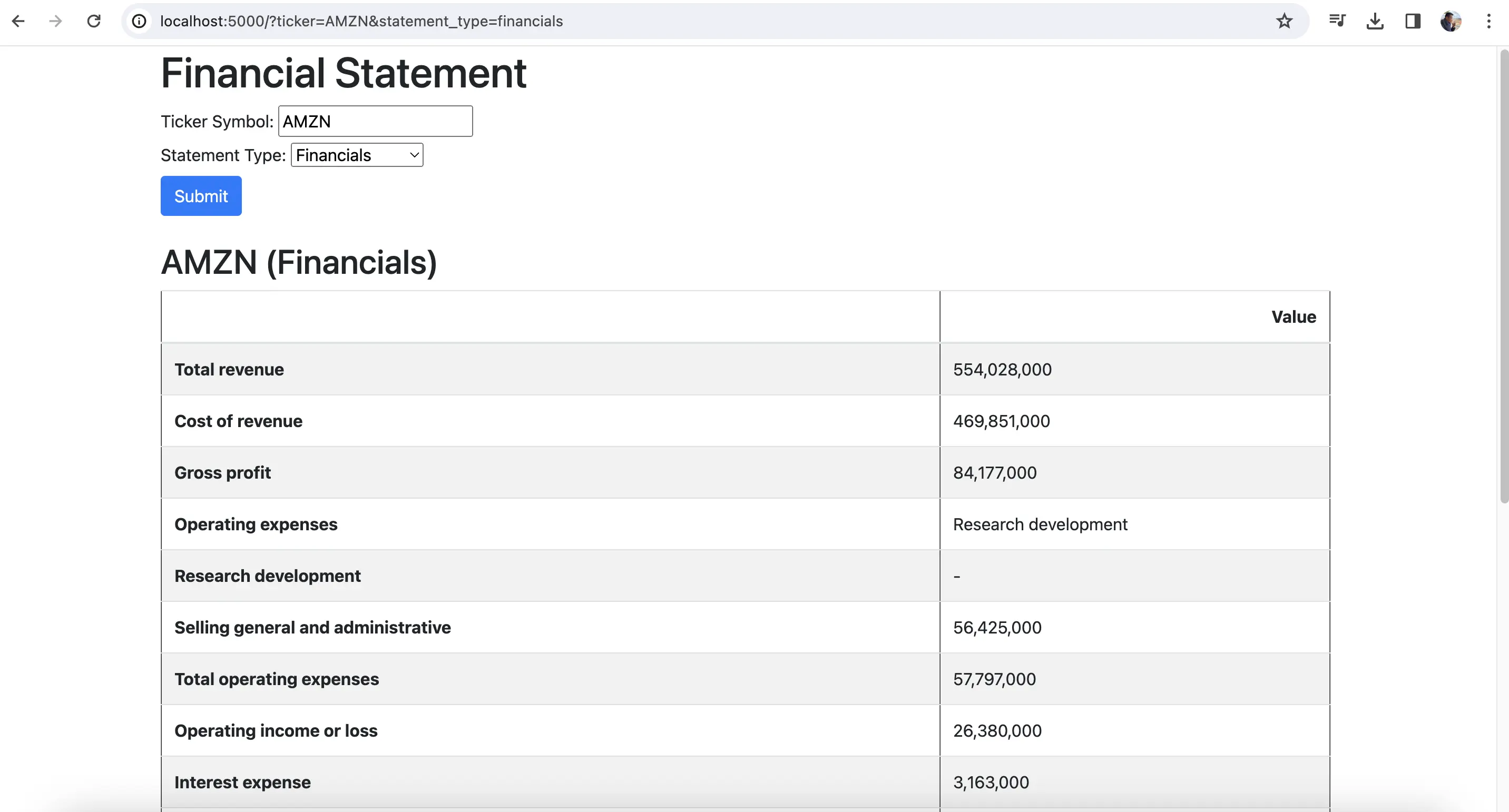Select the value 84,177,000

point(995,472)
